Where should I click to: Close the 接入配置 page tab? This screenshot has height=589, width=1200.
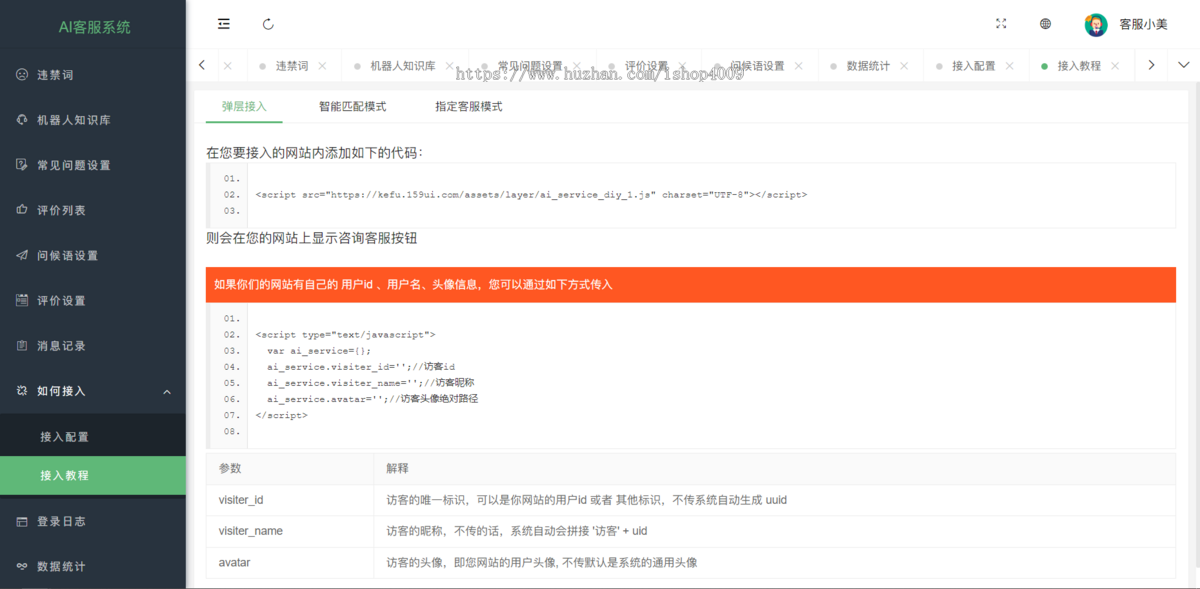(1010, 66)
